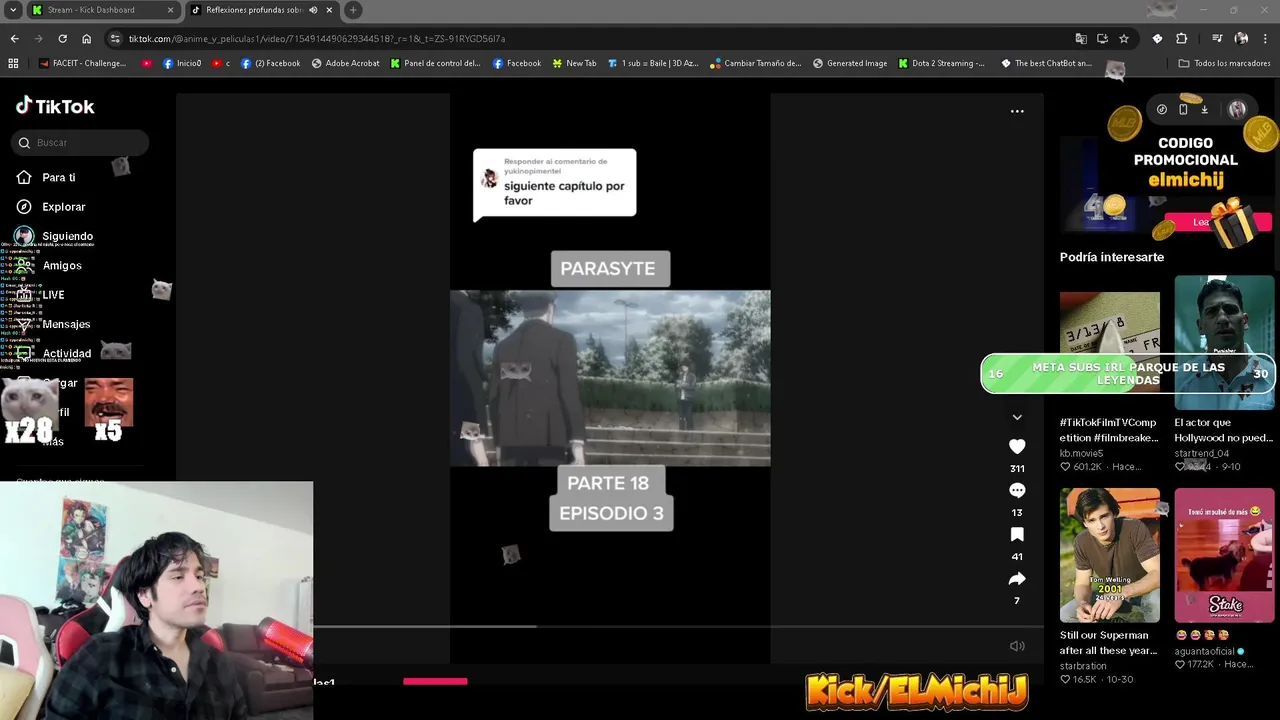Bookmark this page with the star
The width and height of the screenshot is (1280, 720).
(x=1124, y=38)
